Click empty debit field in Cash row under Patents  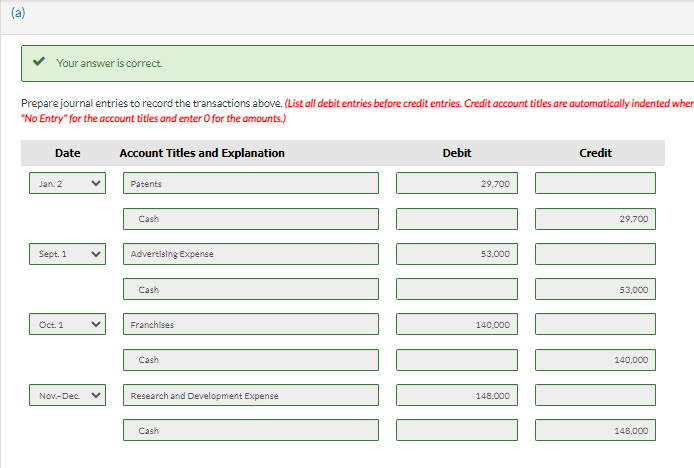coord(457,219)
